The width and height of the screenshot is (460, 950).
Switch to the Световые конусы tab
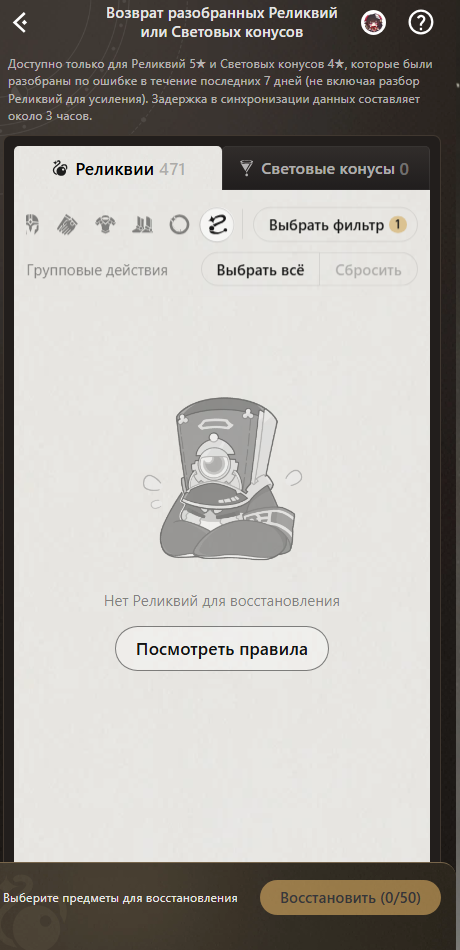(x=325, y=168)
